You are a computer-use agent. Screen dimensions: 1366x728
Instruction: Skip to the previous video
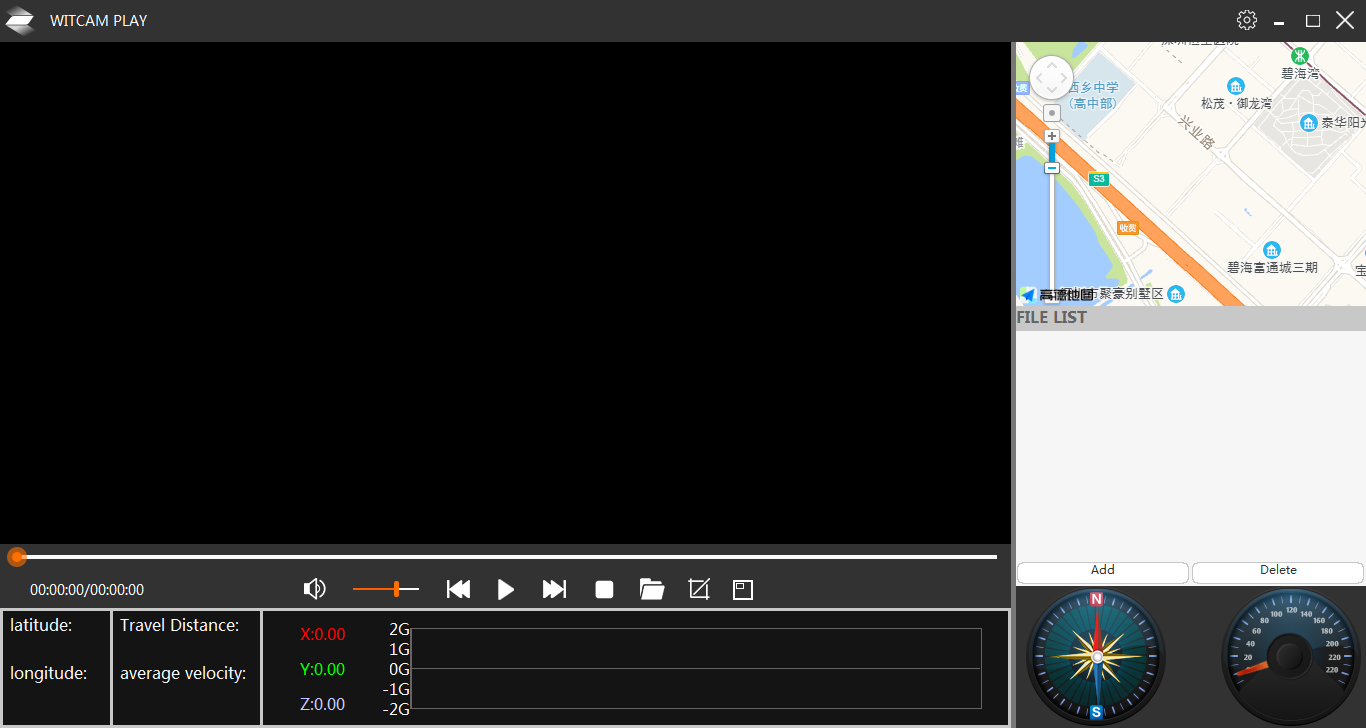tap(458, 589)
